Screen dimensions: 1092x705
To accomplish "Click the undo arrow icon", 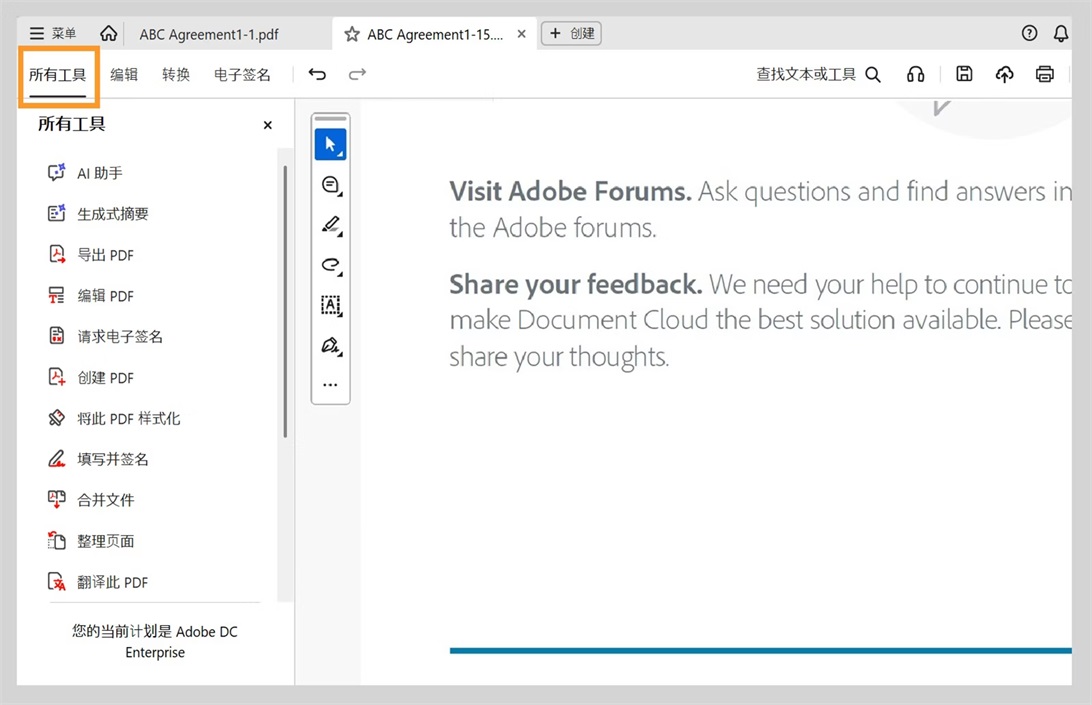I will [317, 74].
